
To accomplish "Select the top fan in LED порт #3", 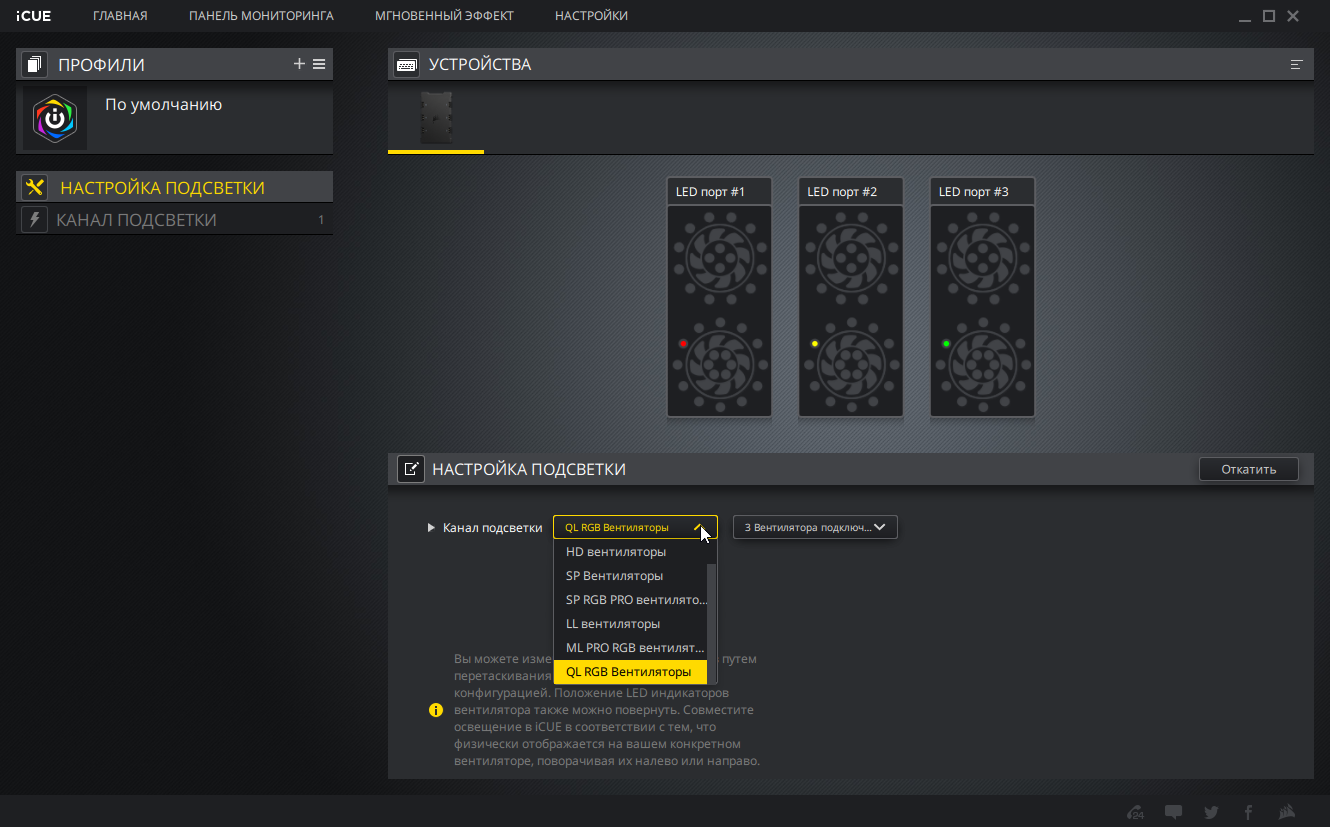I will pos(982,259).
